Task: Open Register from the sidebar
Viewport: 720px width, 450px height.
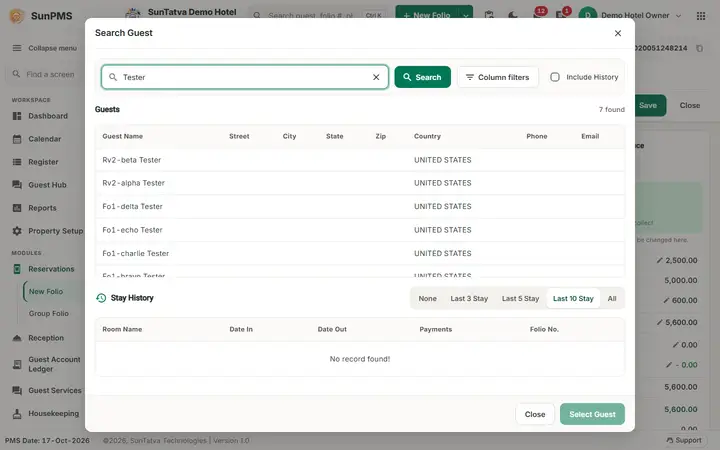Action: pos(43,162)
